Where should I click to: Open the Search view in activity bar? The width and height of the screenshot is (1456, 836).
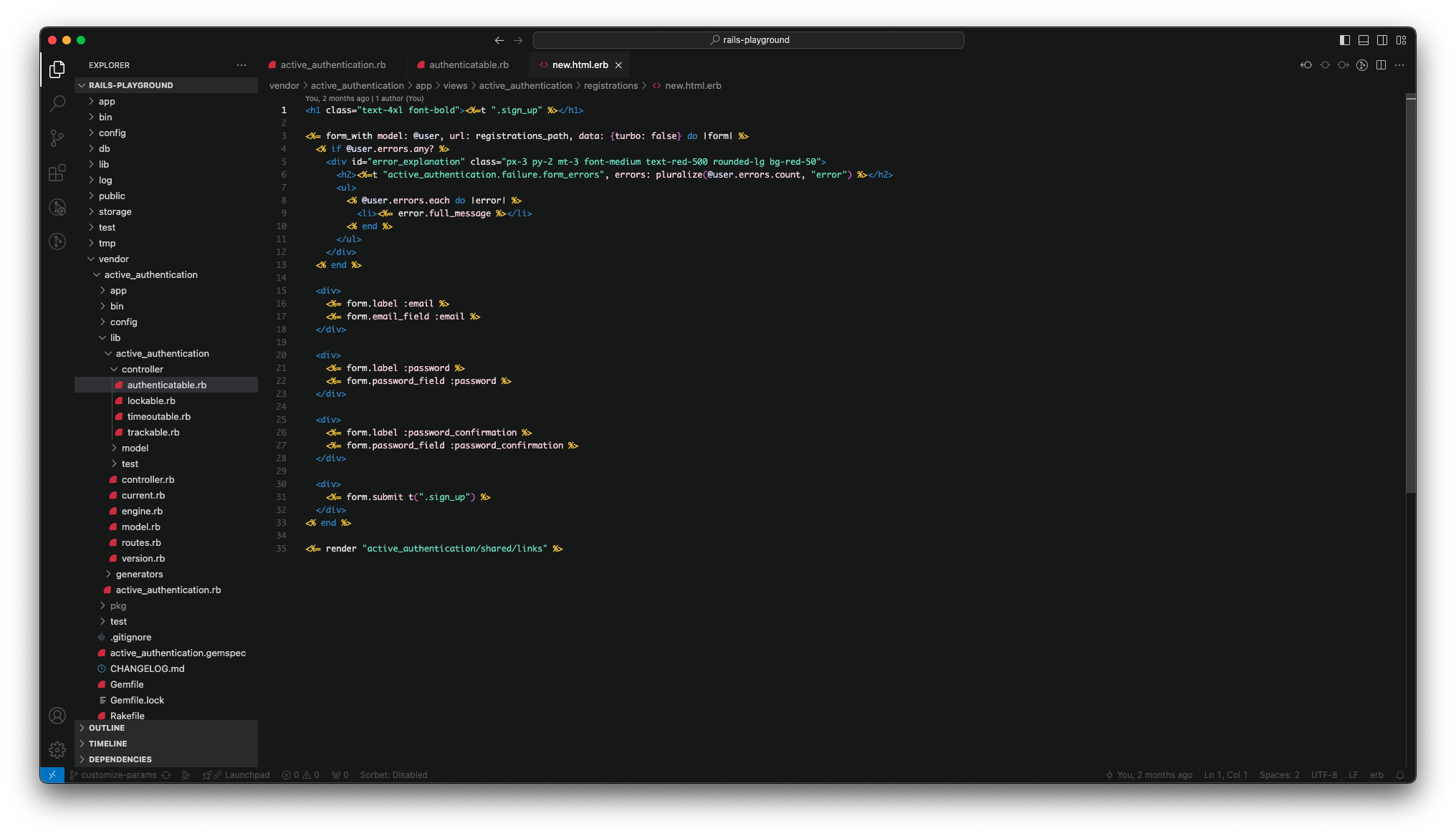[x=57, y=104]
